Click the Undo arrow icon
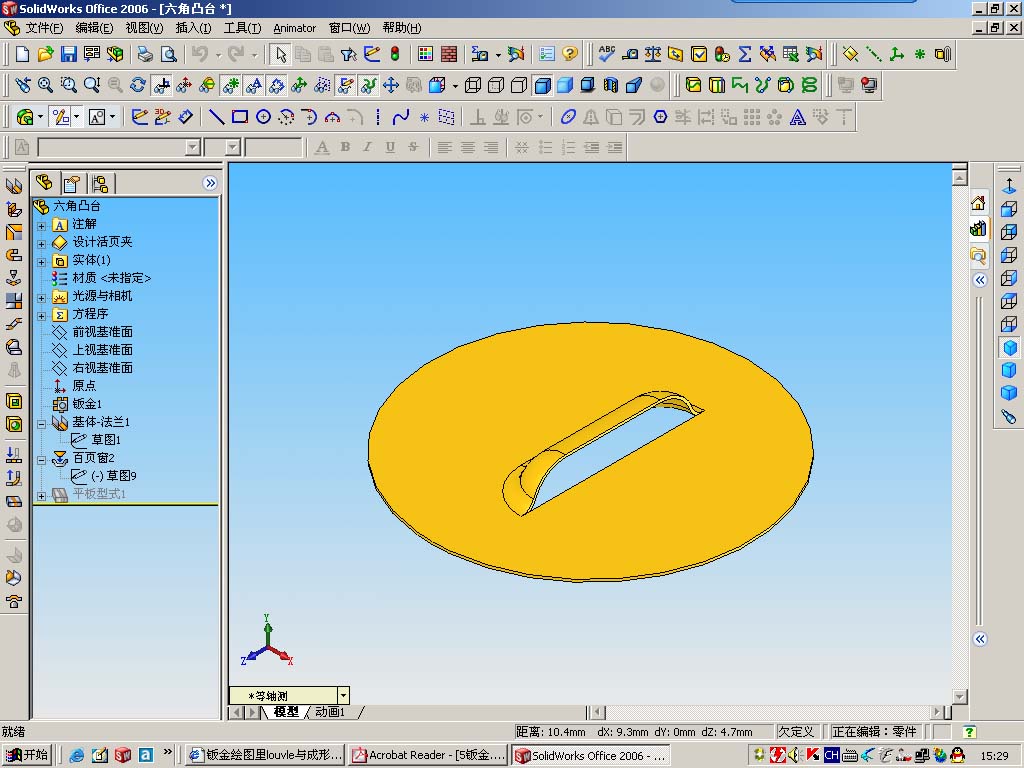The height and width of the screenshot is (768, 1024). point(200,54)
